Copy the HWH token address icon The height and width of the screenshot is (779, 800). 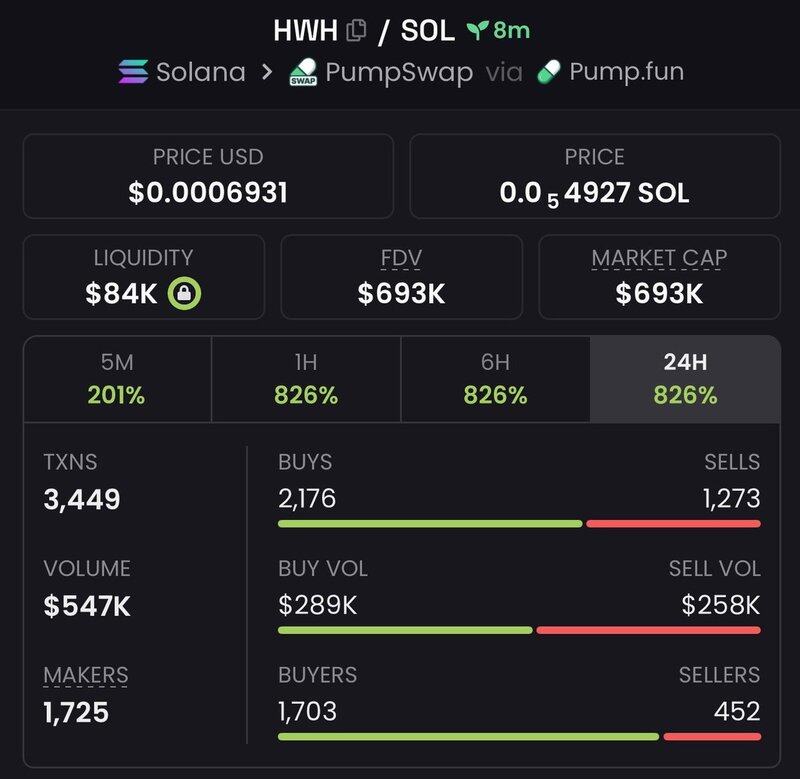(356, 31)
